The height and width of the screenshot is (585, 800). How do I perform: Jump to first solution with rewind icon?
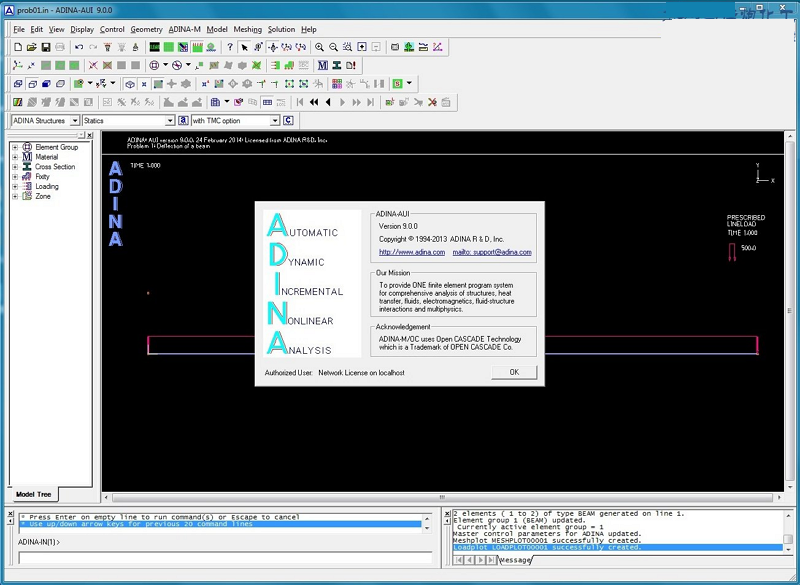coord(299,102)
